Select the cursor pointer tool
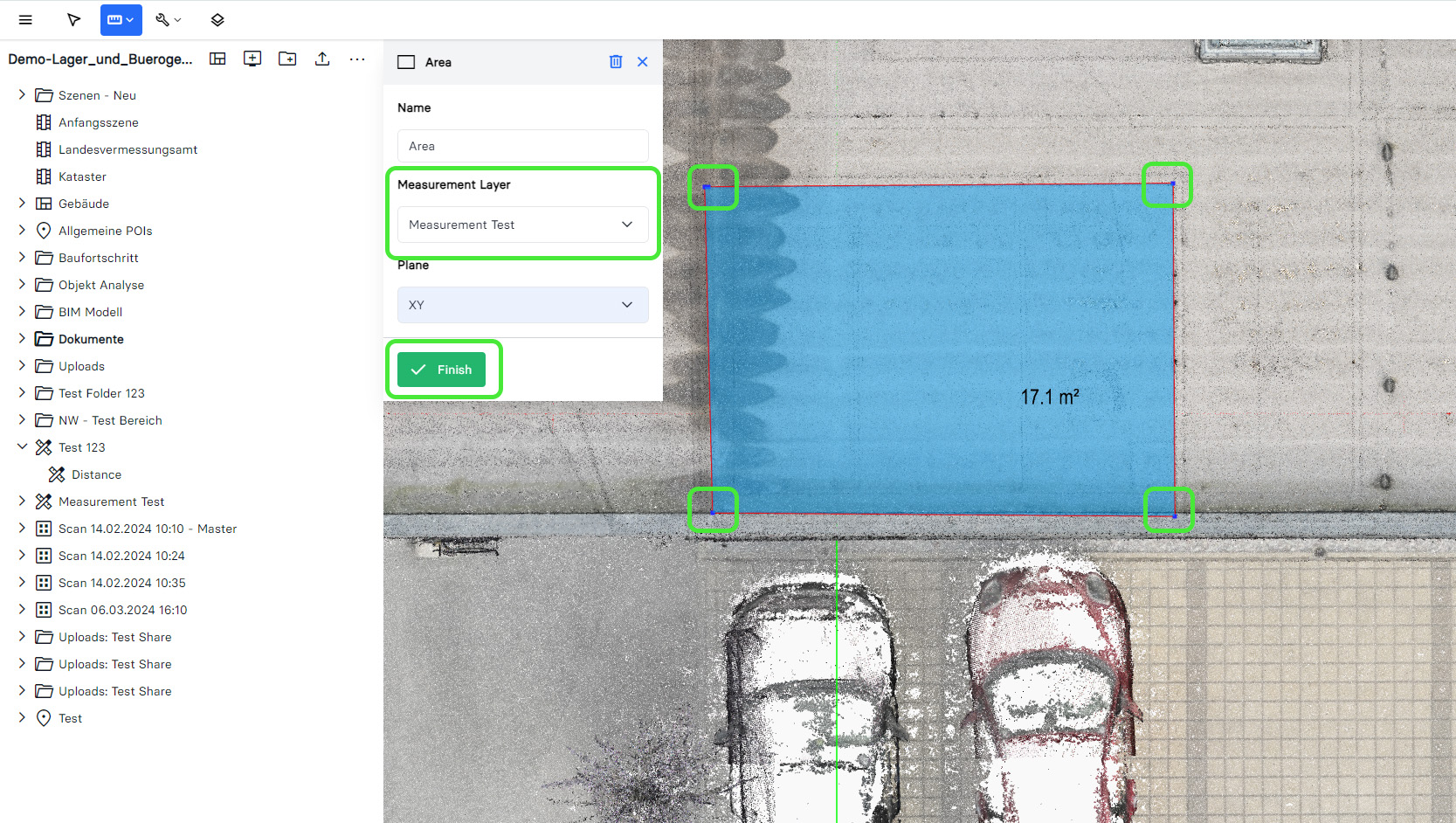Screen dimensions: 1456x823 pyautogui.click(x=74, y=20)
